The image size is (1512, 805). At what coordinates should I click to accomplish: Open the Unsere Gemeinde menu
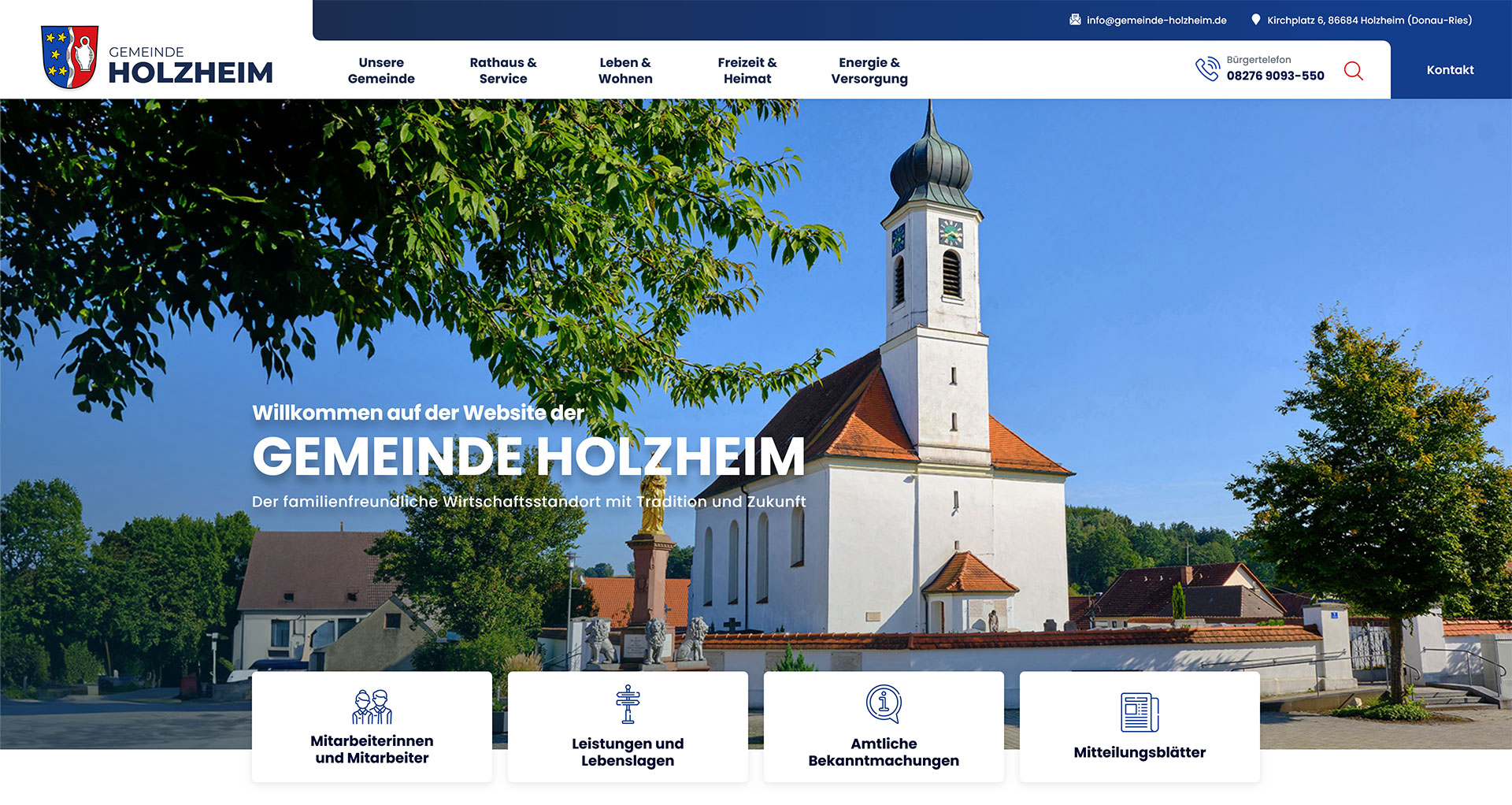click(x=381, y=70)
